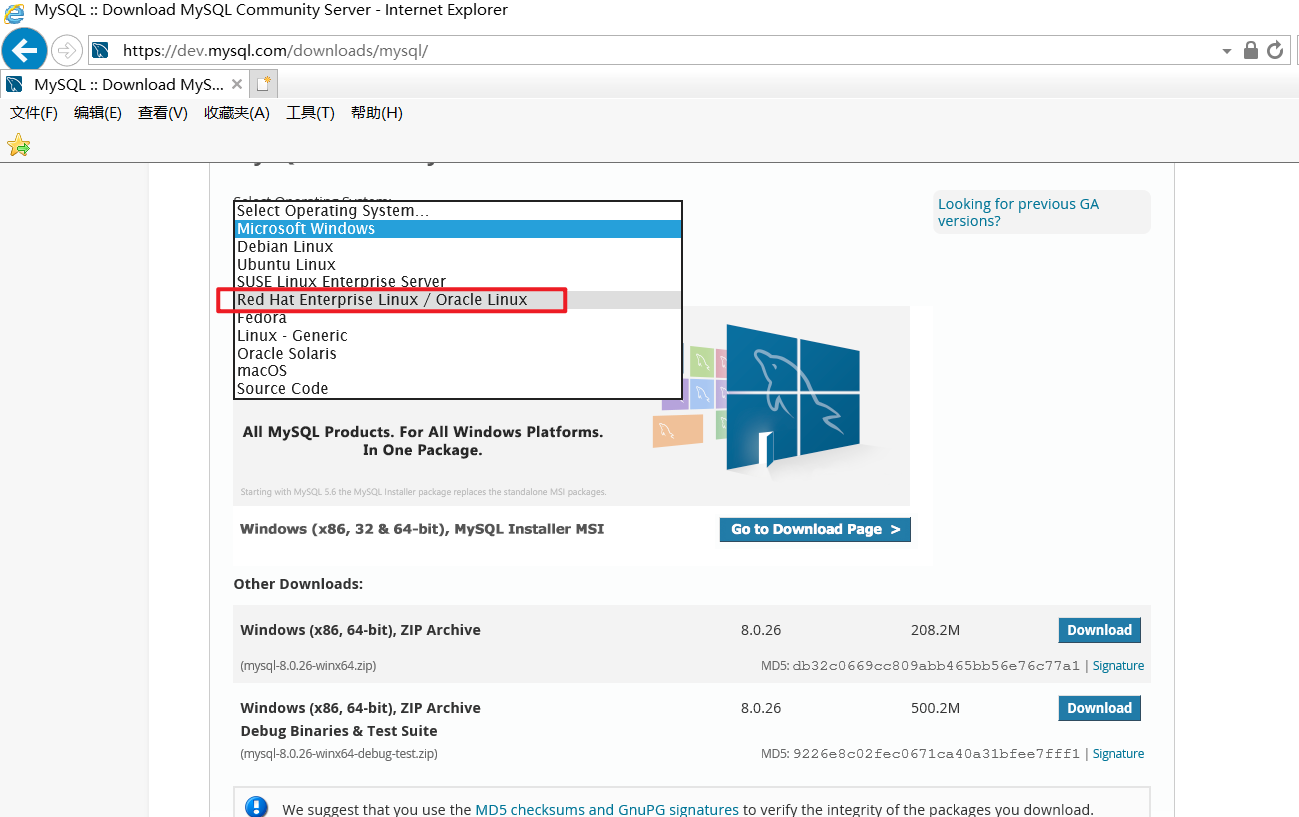Select the MySQL :: Download MyS... tab

[x=124, y=84]
